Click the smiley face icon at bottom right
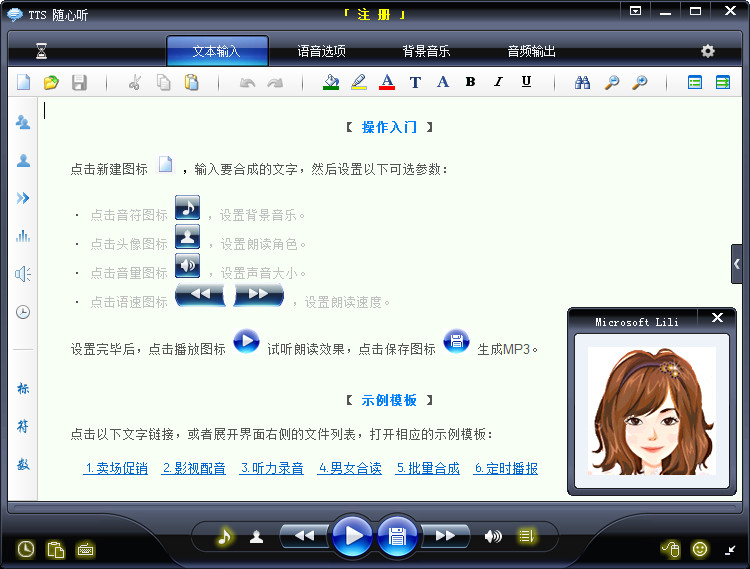Viewport: 750px width, 569px height. (700, 549)
